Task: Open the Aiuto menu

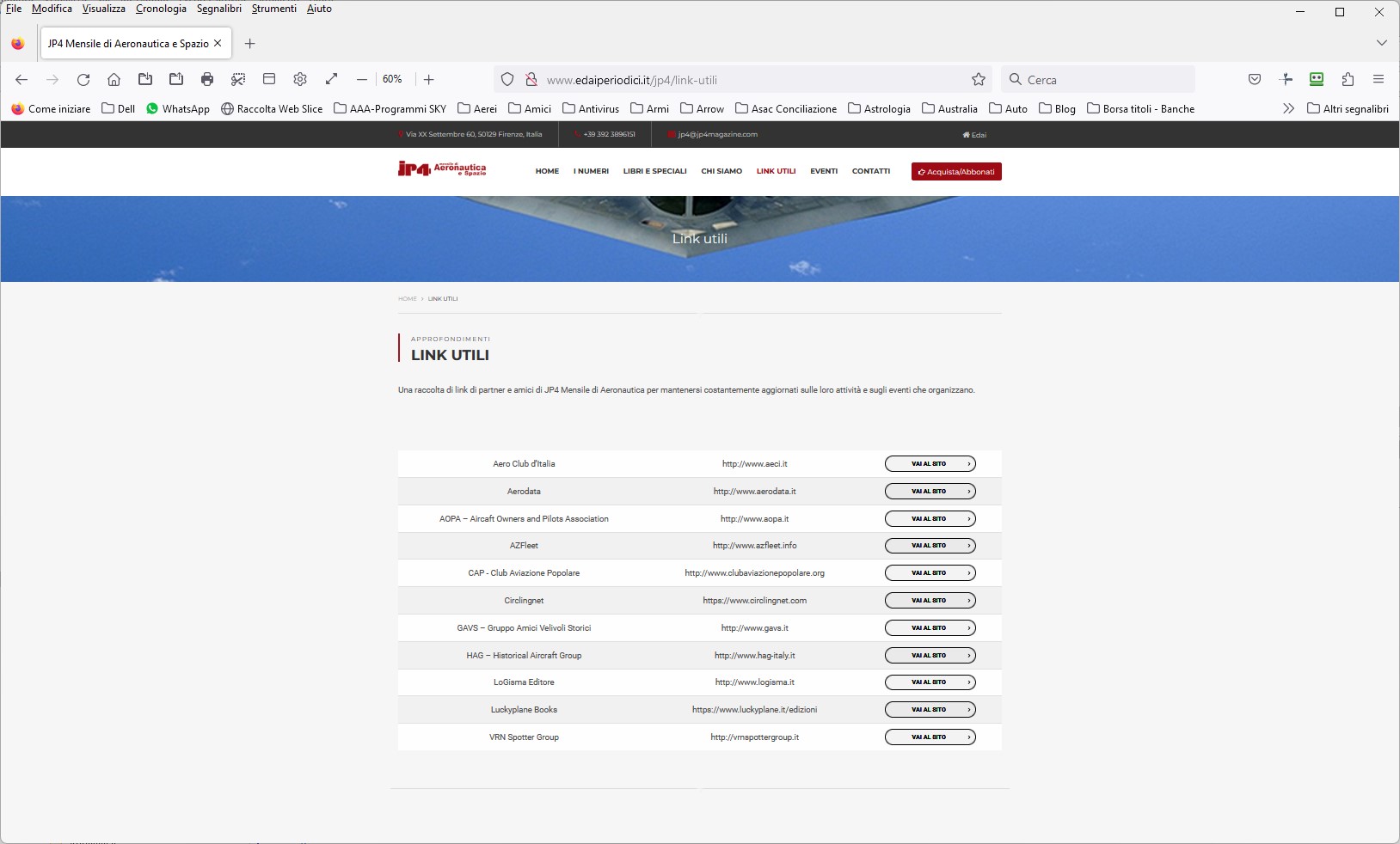Action: (x=319, y=9)
